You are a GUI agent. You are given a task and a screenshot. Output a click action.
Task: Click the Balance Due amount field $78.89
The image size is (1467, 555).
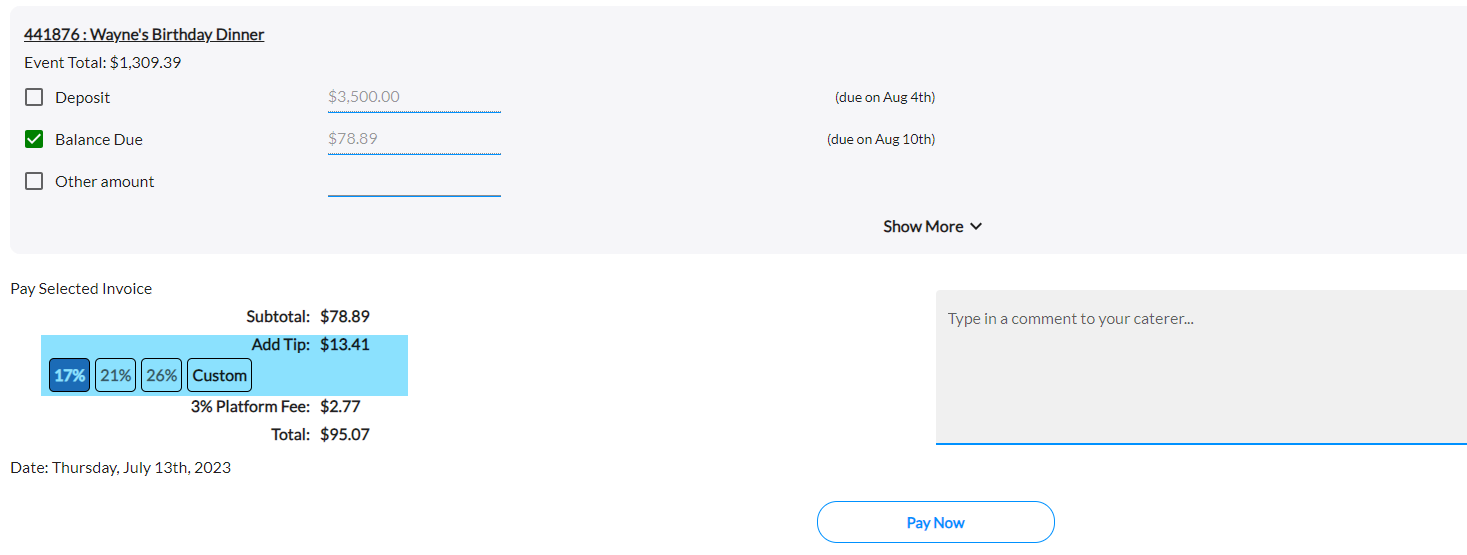point(414,139)
